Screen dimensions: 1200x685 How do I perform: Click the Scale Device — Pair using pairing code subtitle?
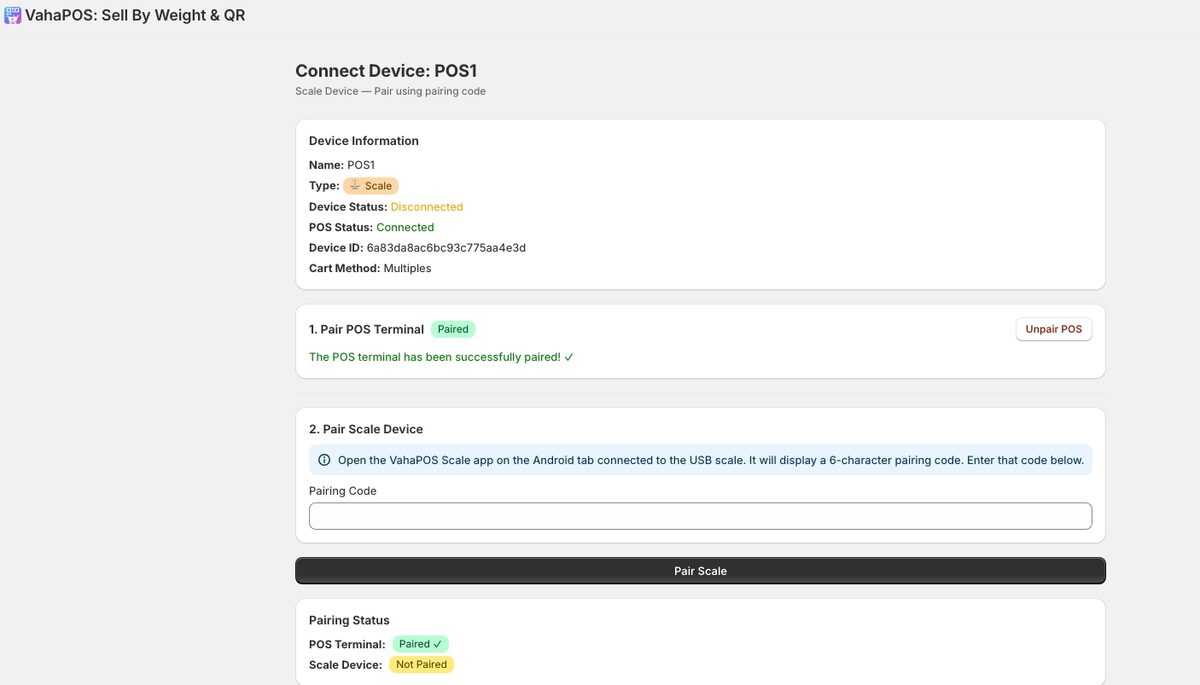click(390, 91)
